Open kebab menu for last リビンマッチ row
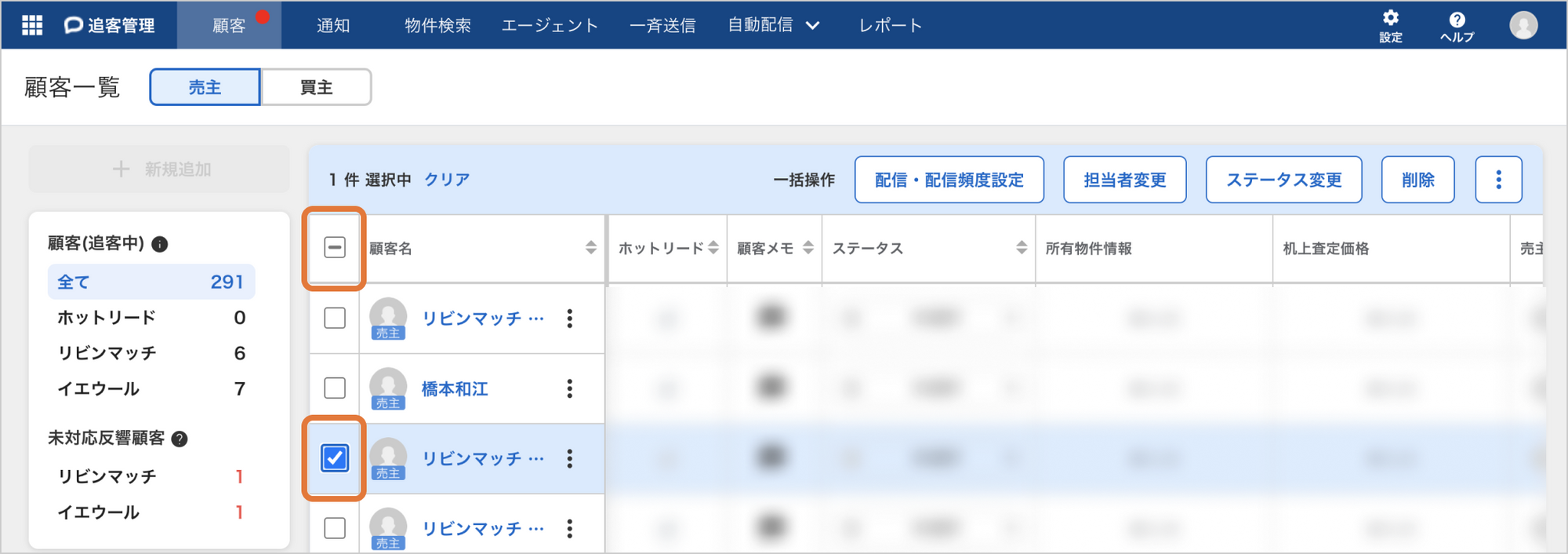 coord(570,528)
